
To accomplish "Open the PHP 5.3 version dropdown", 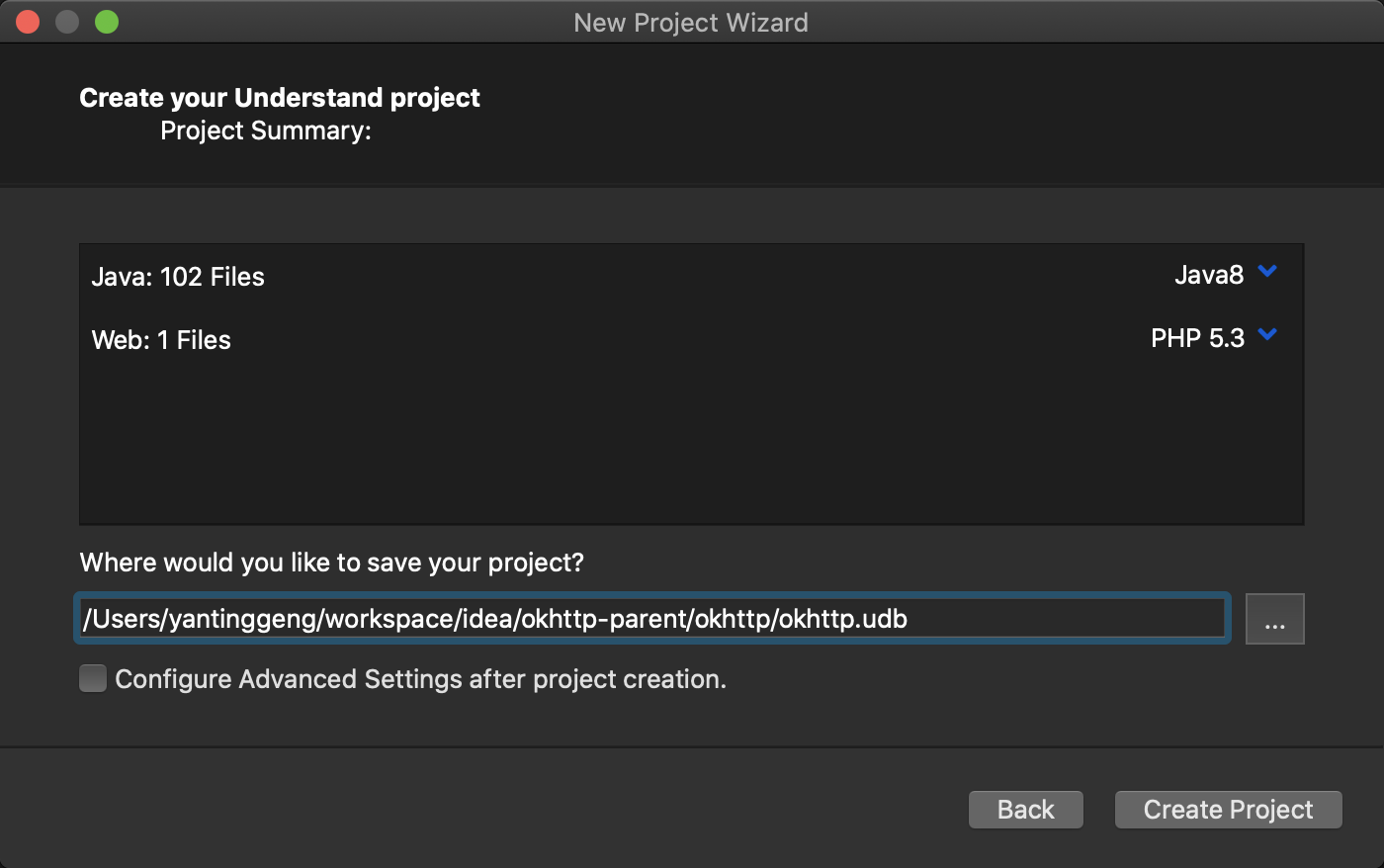I will coord(1197,338).
